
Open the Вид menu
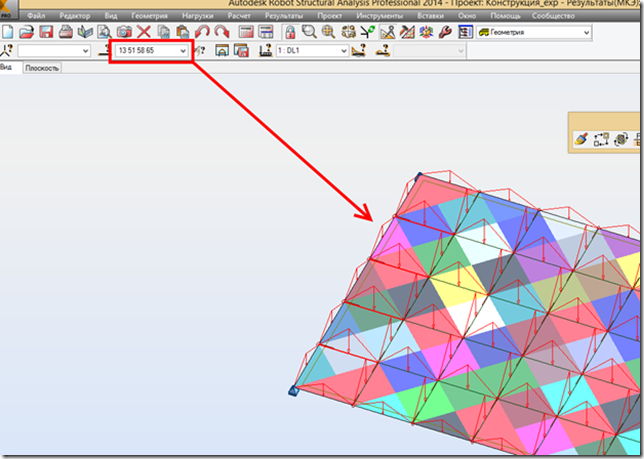coord(111,16)
